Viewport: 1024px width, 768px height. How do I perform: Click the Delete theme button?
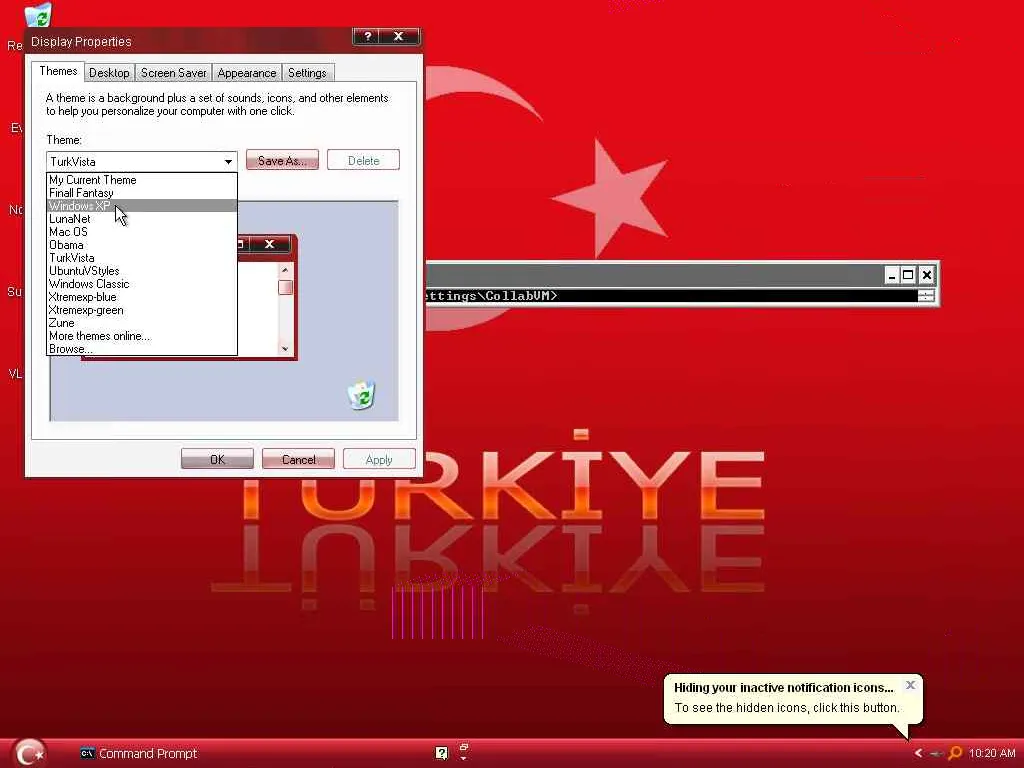pyautogui.click(x=363, y=161)
